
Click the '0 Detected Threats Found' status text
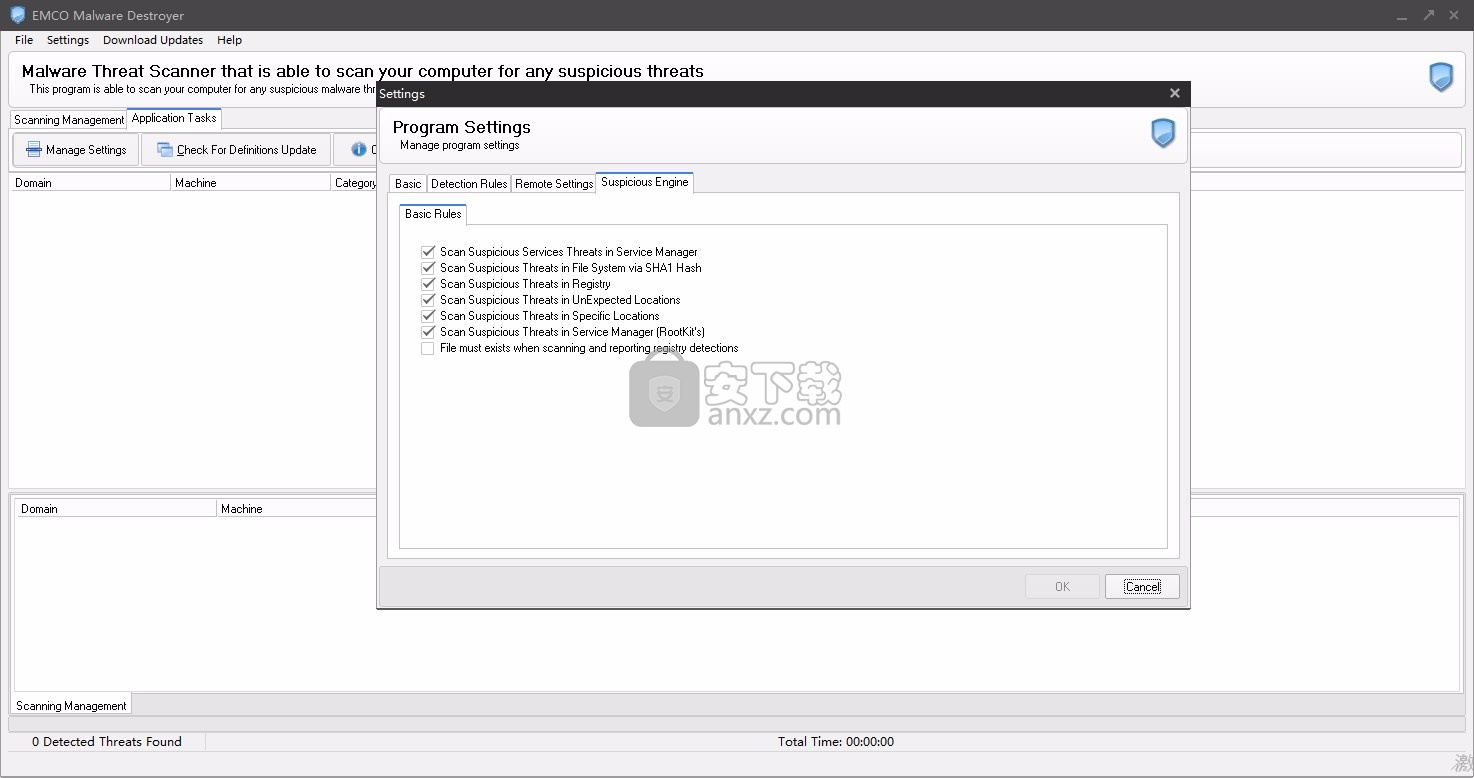pos(107,742)
